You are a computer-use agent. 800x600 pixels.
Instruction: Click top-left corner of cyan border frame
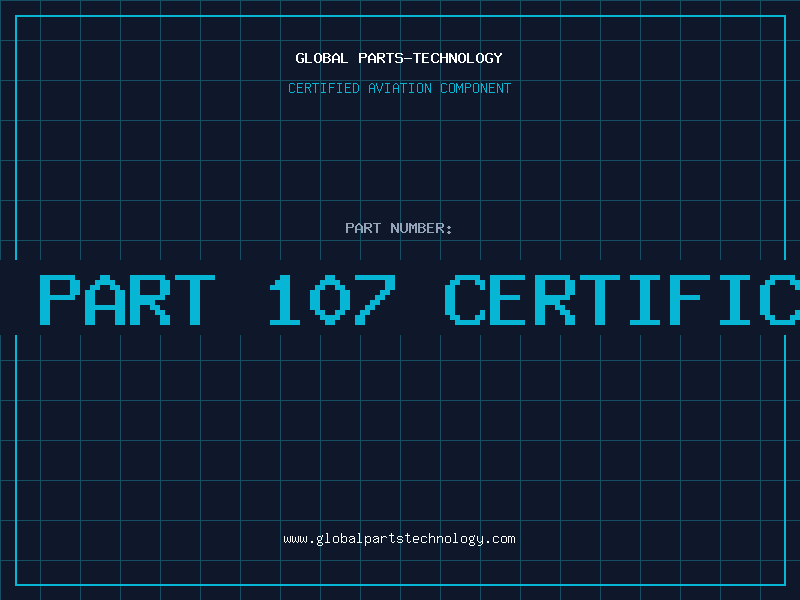pyautogui.click(x=16, y=16)
